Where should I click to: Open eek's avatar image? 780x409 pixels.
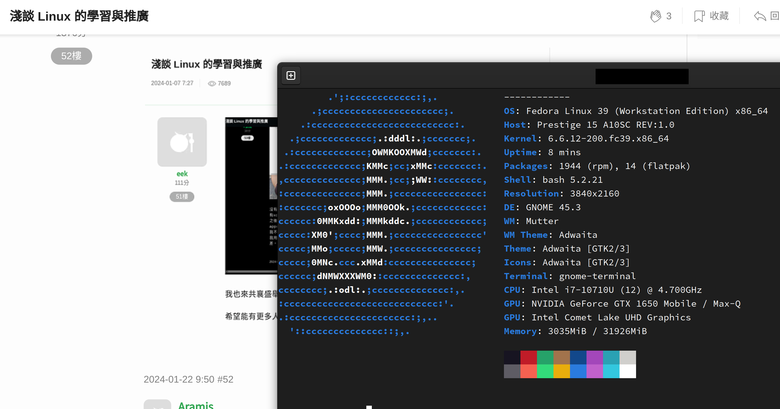point(182,142)
